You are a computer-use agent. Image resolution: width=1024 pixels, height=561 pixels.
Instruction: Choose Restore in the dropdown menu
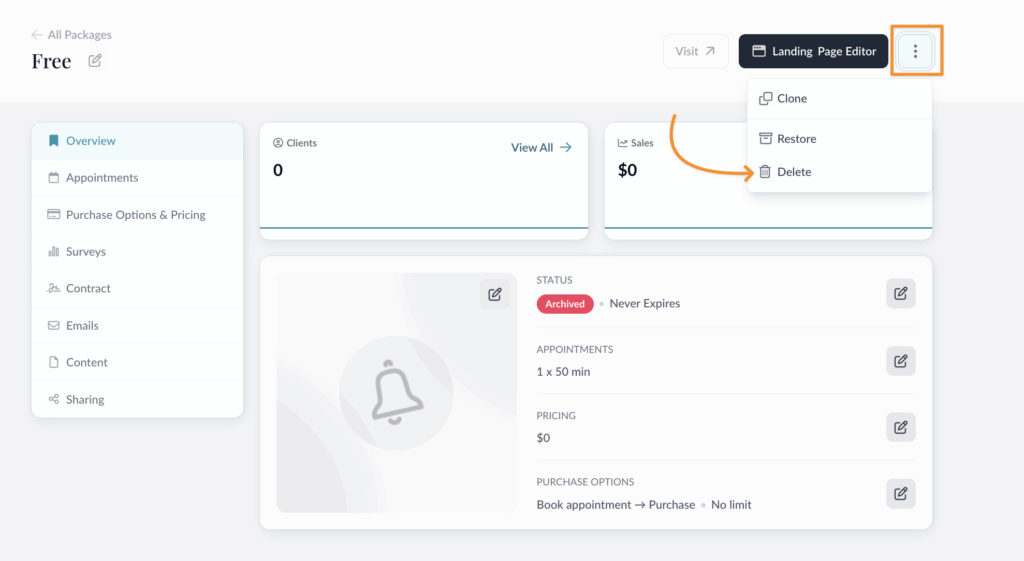(x=796, y=139)
